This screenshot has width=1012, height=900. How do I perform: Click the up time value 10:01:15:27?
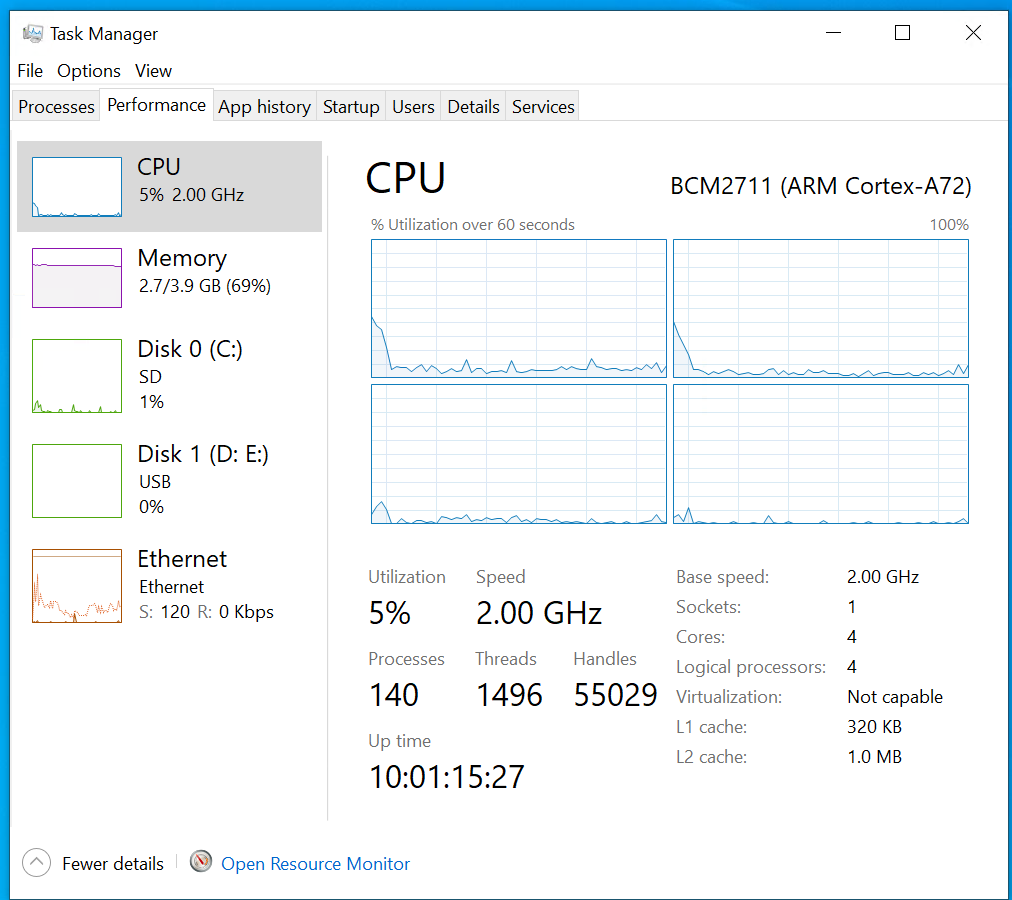(447, 777)
